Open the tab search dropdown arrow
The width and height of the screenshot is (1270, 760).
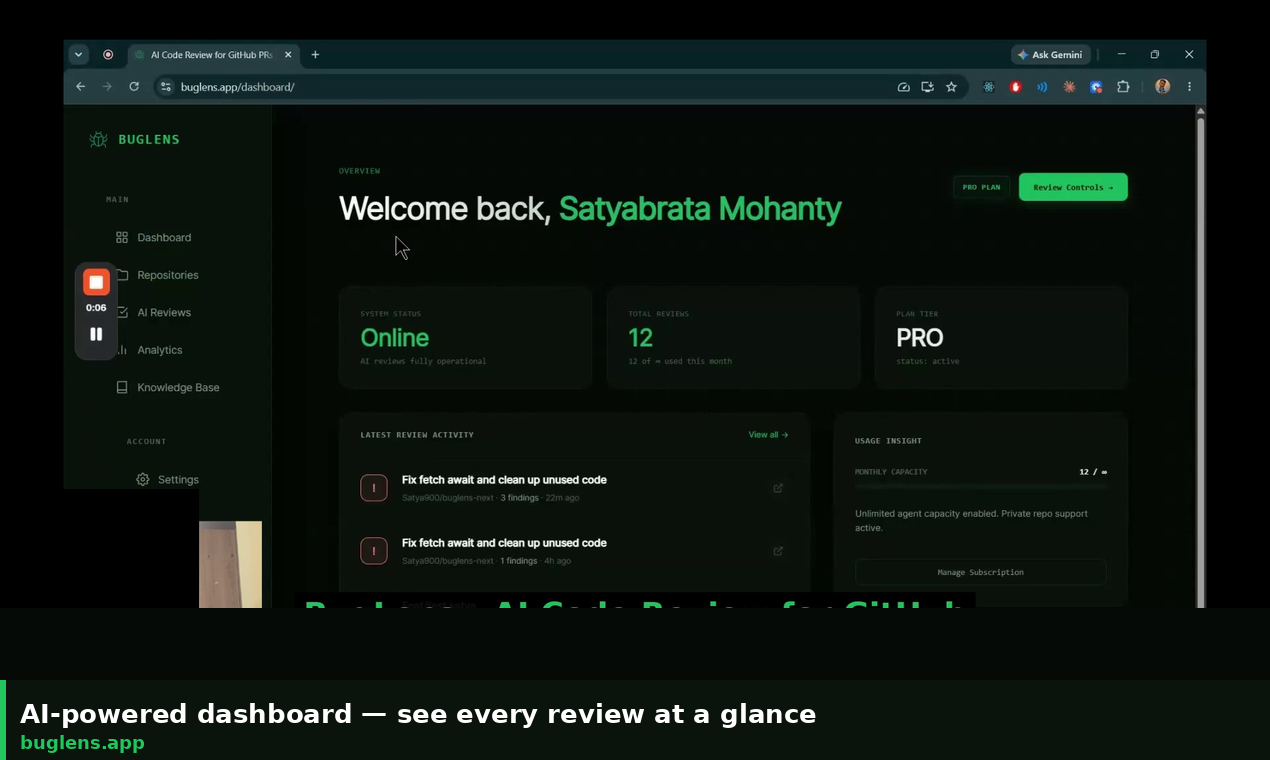tap(78, 55)
